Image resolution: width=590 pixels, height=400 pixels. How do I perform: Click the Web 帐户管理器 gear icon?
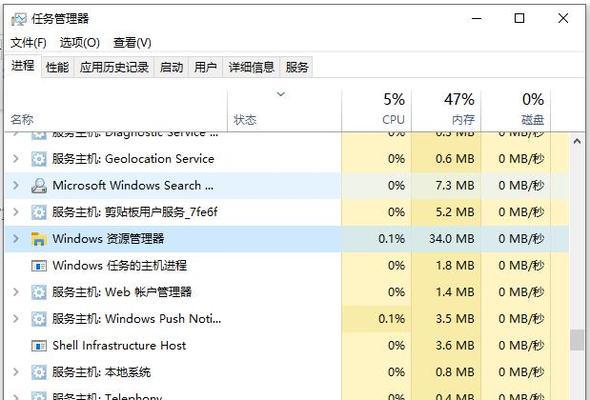pyautogui.click(x=39, y=292)
